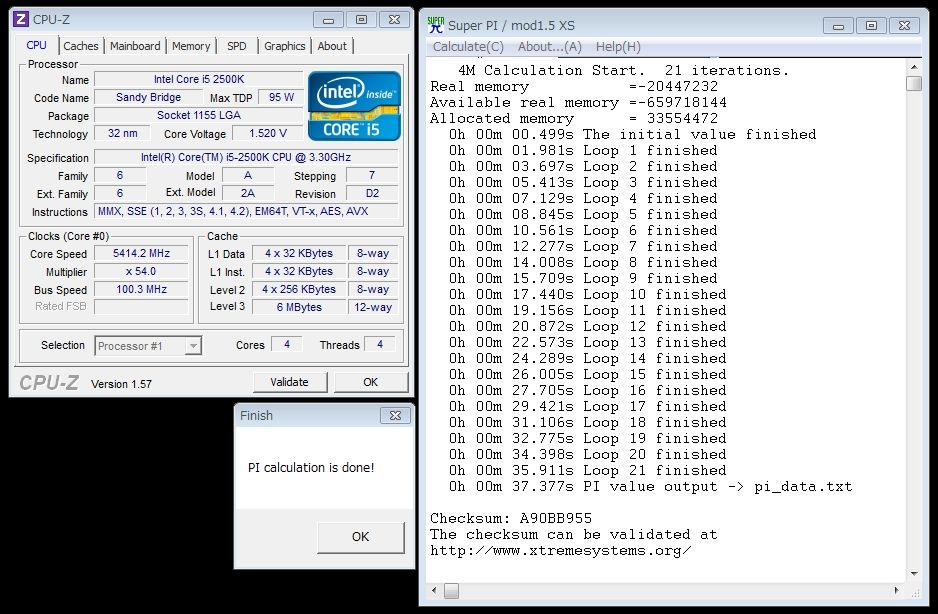Click the Revision value 'D2'
Screen dimensions: 938x614
click(372, 193)
